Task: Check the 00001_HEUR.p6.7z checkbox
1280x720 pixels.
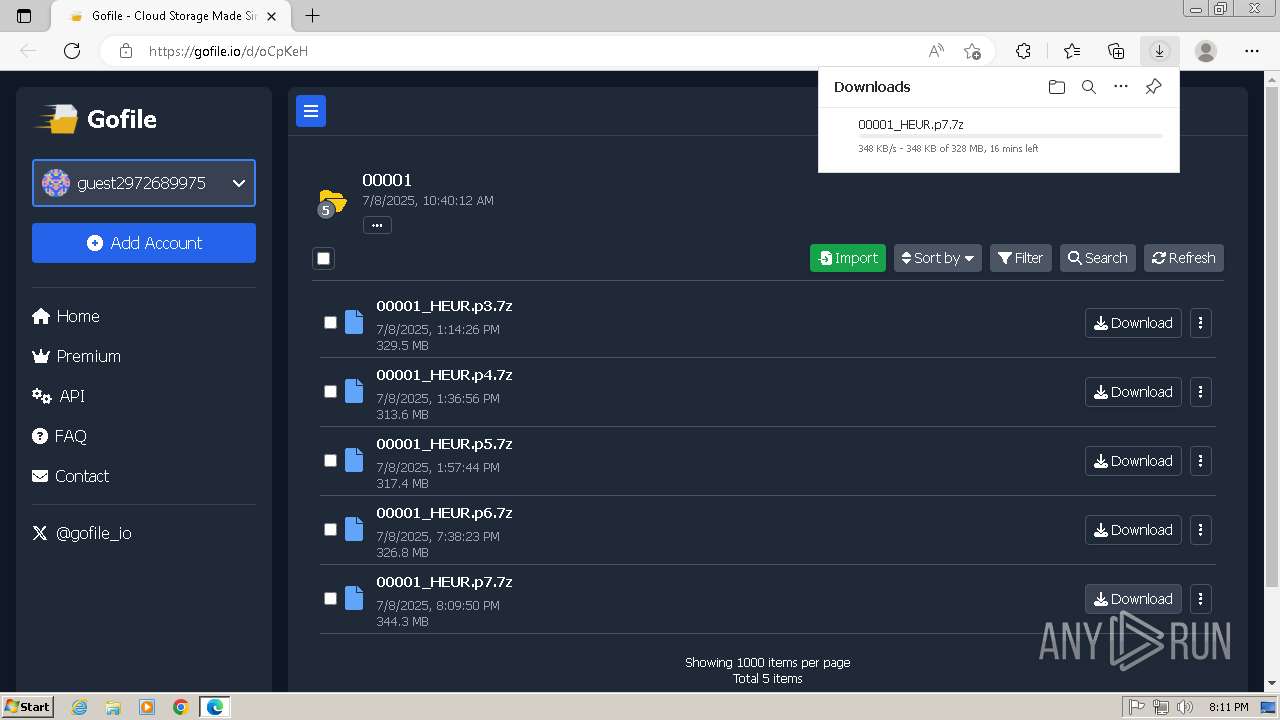Action: click(330, 530)
